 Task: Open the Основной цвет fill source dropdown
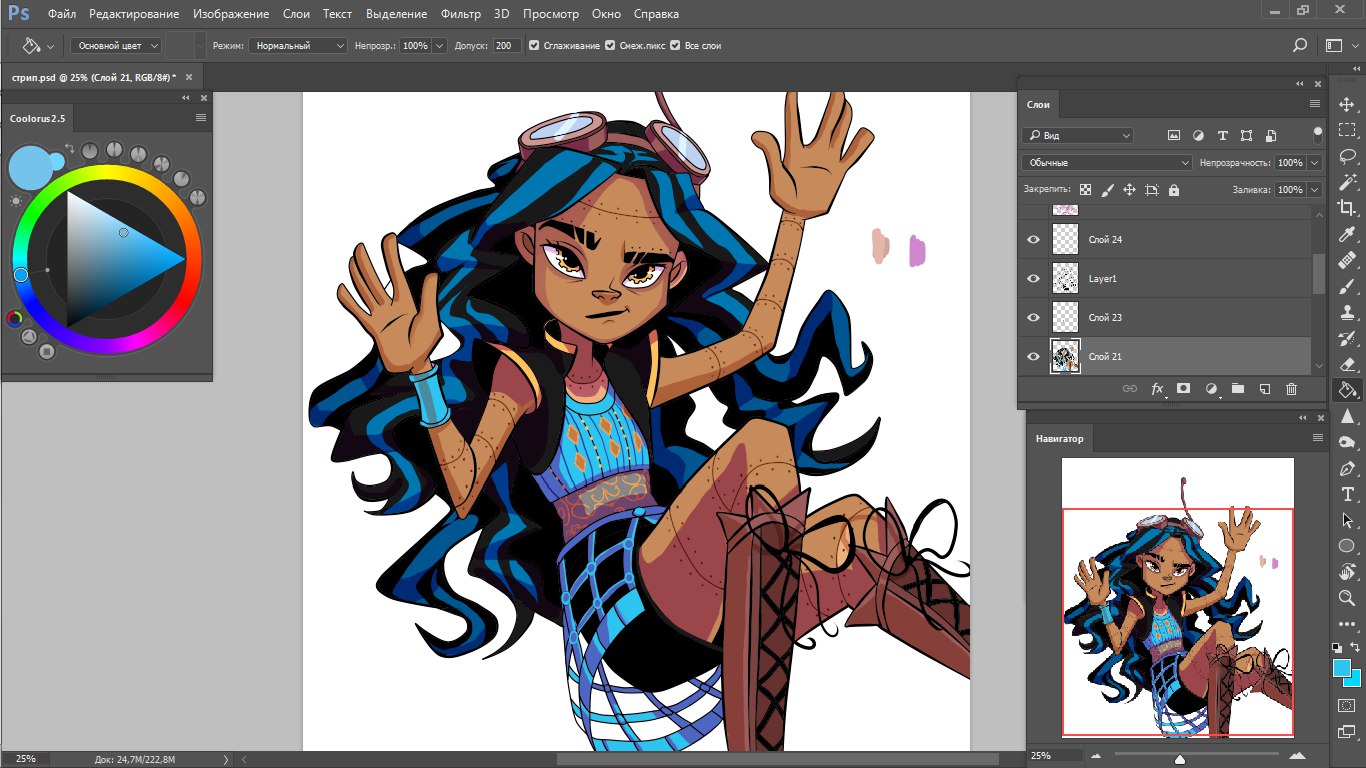pos(115,46)
